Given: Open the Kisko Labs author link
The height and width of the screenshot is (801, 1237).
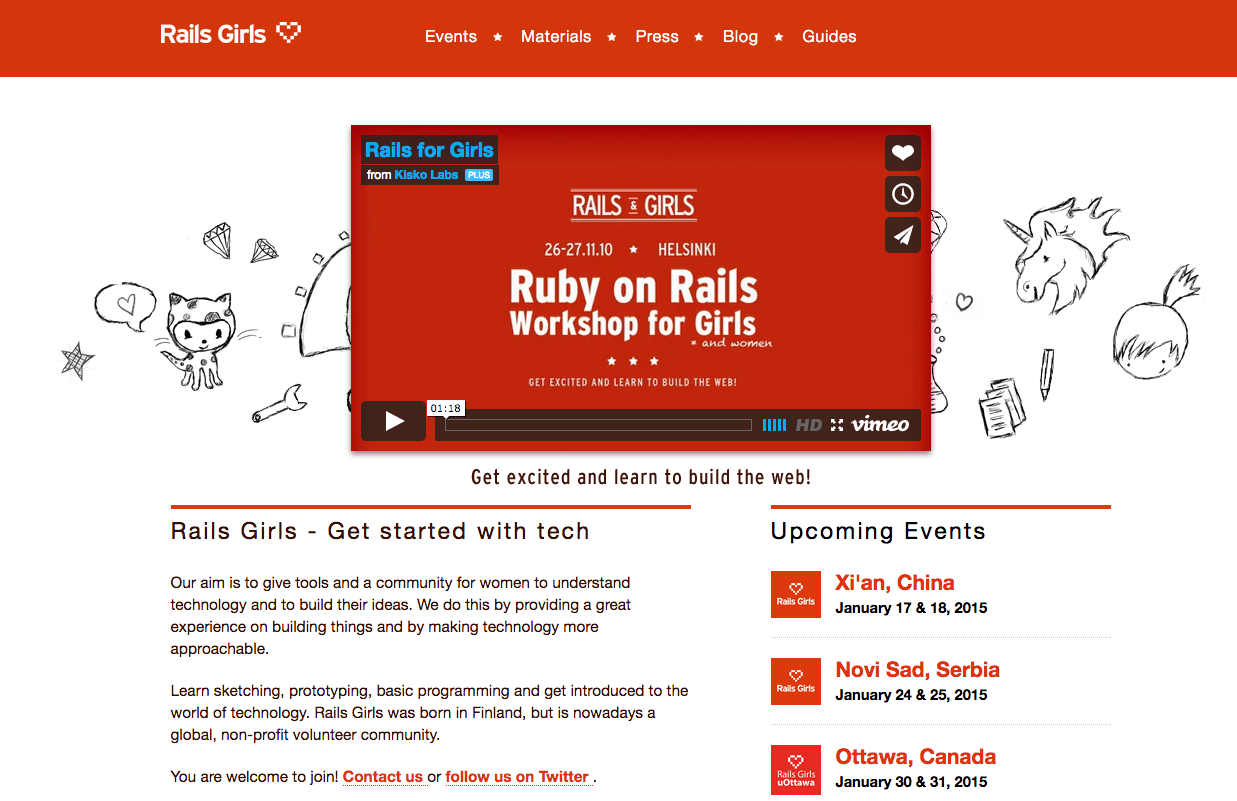Looking at the screenshot, I should pos(426,175).
